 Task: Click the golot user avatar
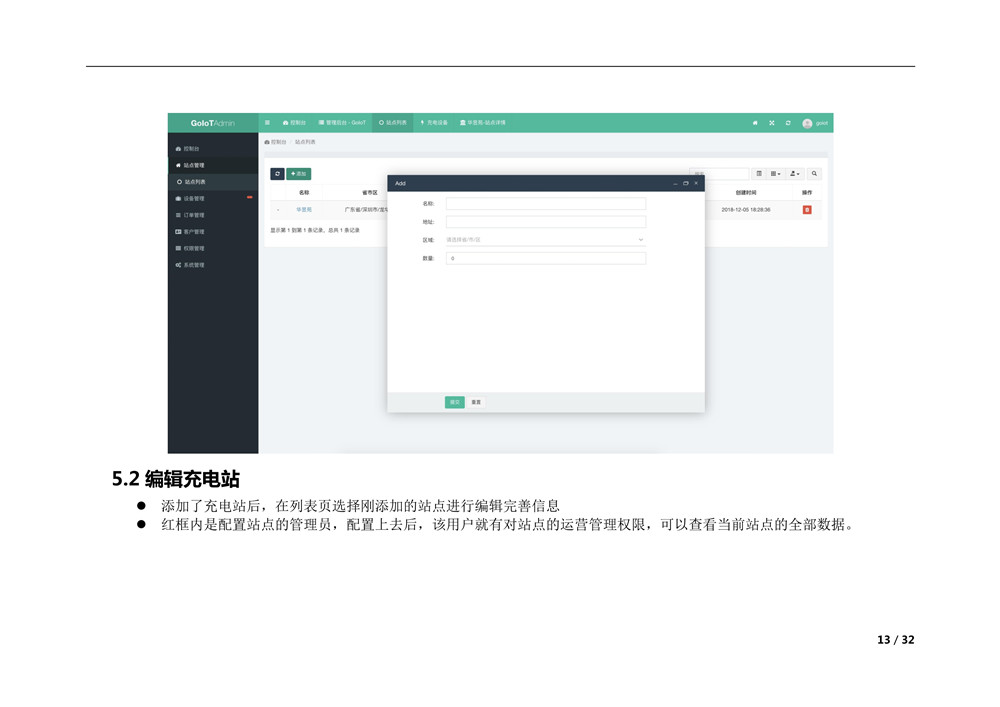[x=807, y=123]
